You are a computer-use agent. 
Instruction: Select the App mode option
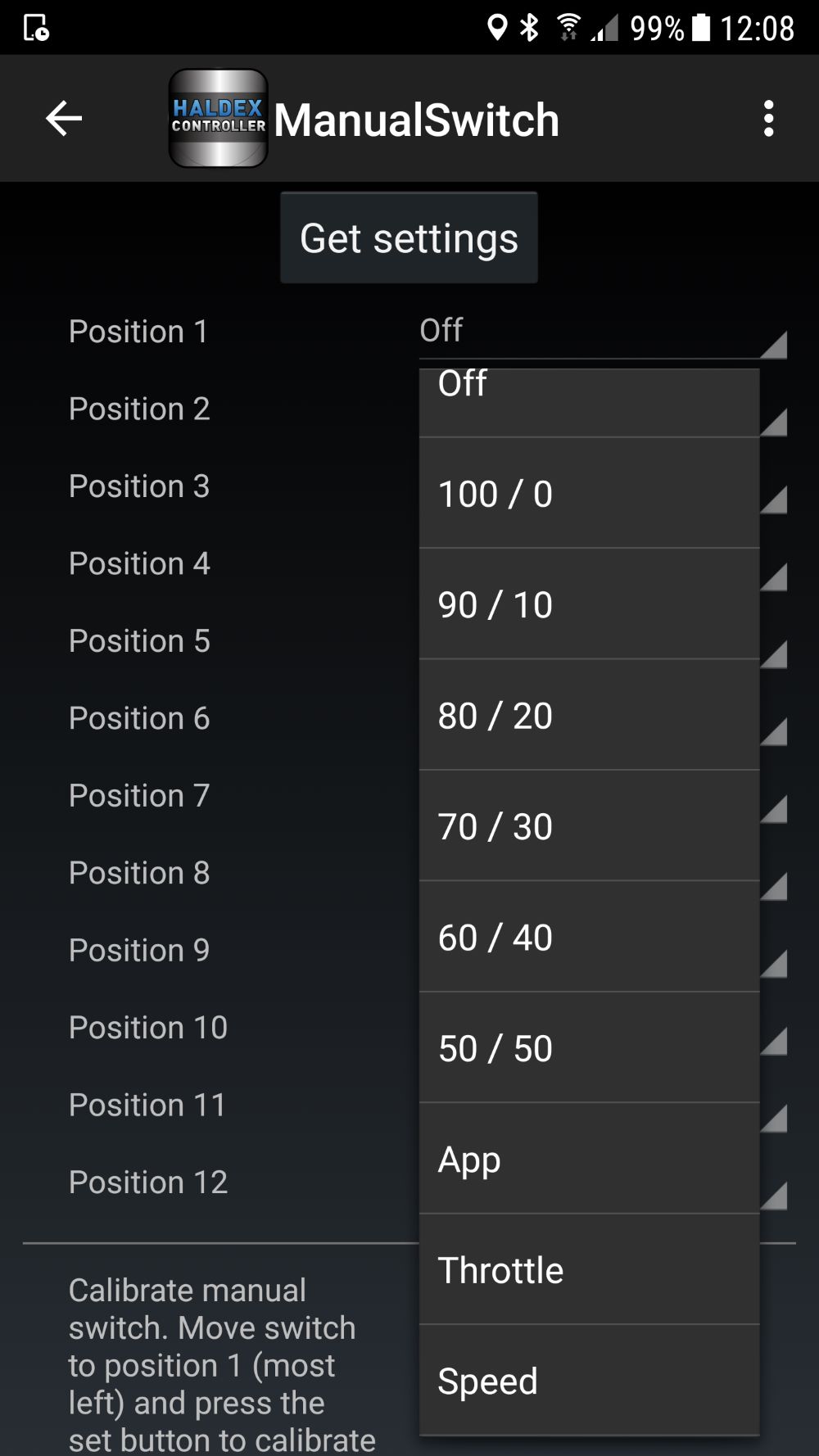click(589, 1160)
